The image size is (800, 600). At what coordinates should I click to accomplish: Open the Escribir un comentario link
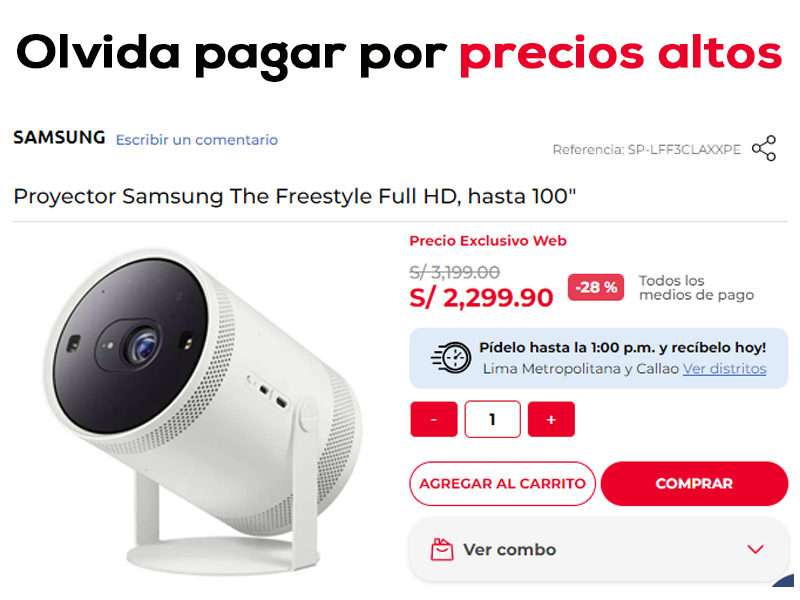pos(197,140)
